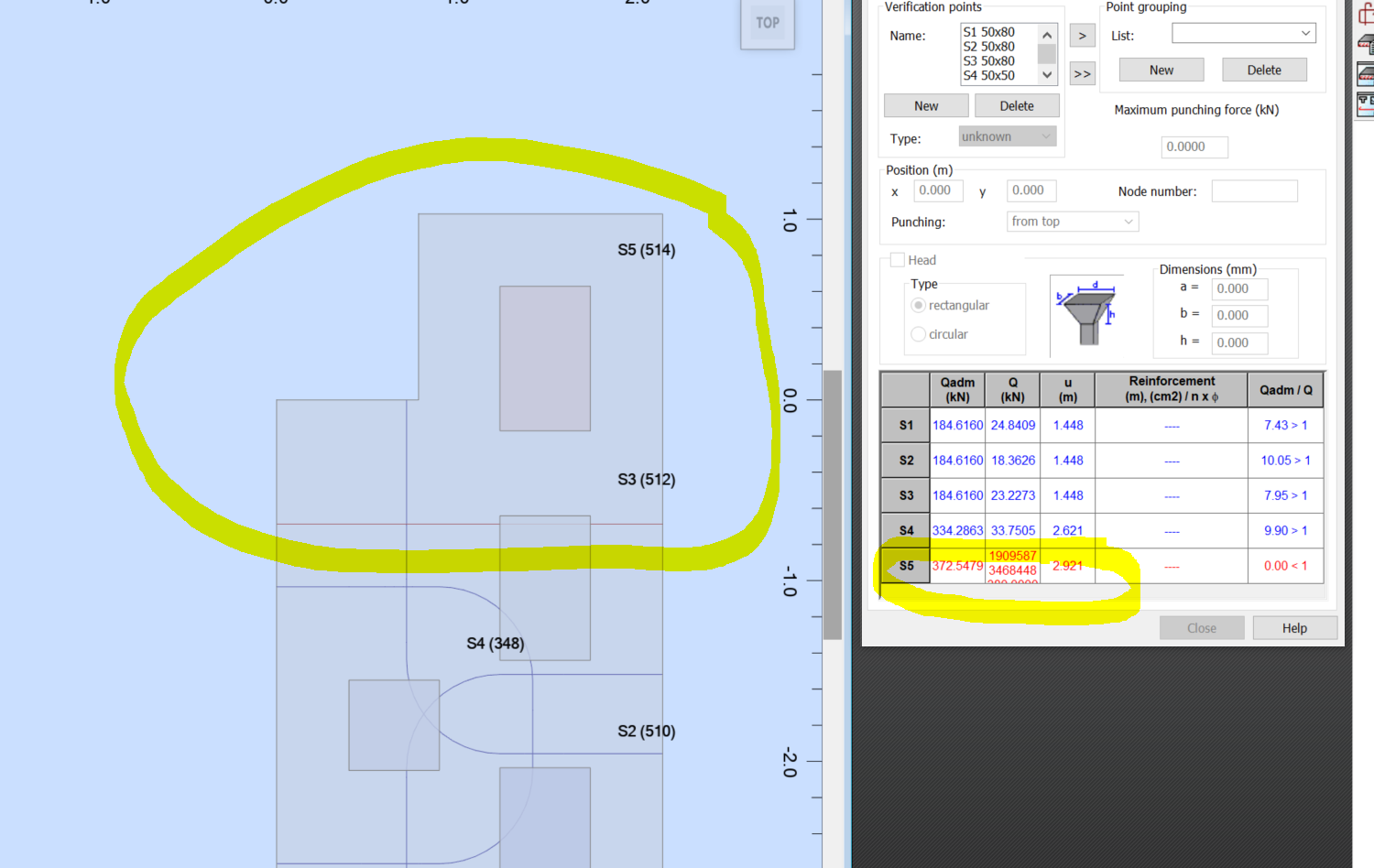Click the red punching verification icon in right sidebar
The height and width of the screenshot is (868, 1374).
pos(1366,14)
